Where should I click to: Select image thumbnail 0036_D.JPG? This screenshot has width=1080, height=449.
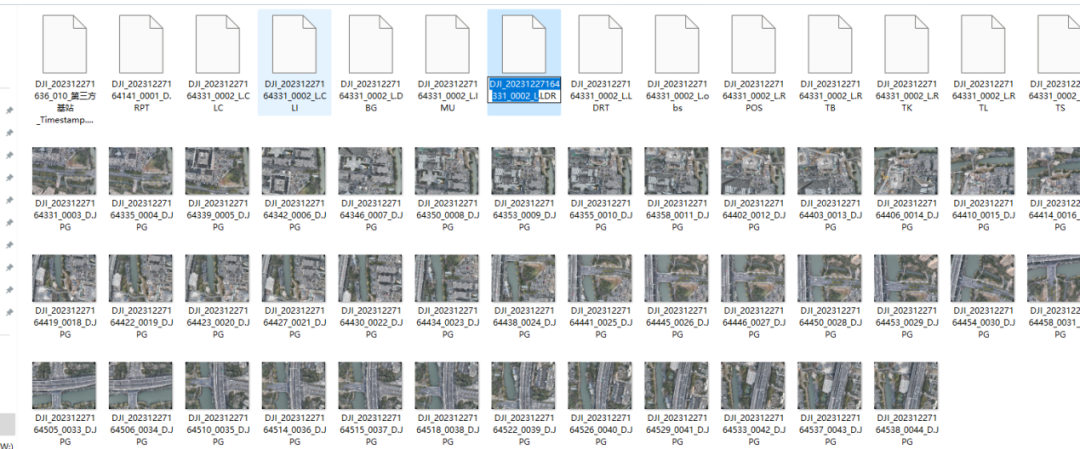click(x=293, y=386)
